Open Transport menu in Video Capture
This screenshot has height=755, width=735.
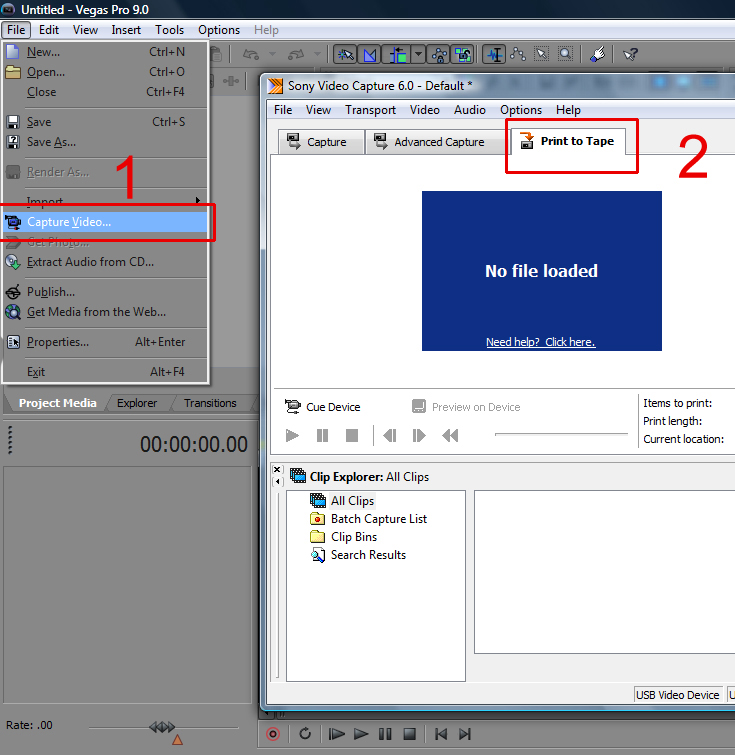pyautogui.click(x=370, y=110)
